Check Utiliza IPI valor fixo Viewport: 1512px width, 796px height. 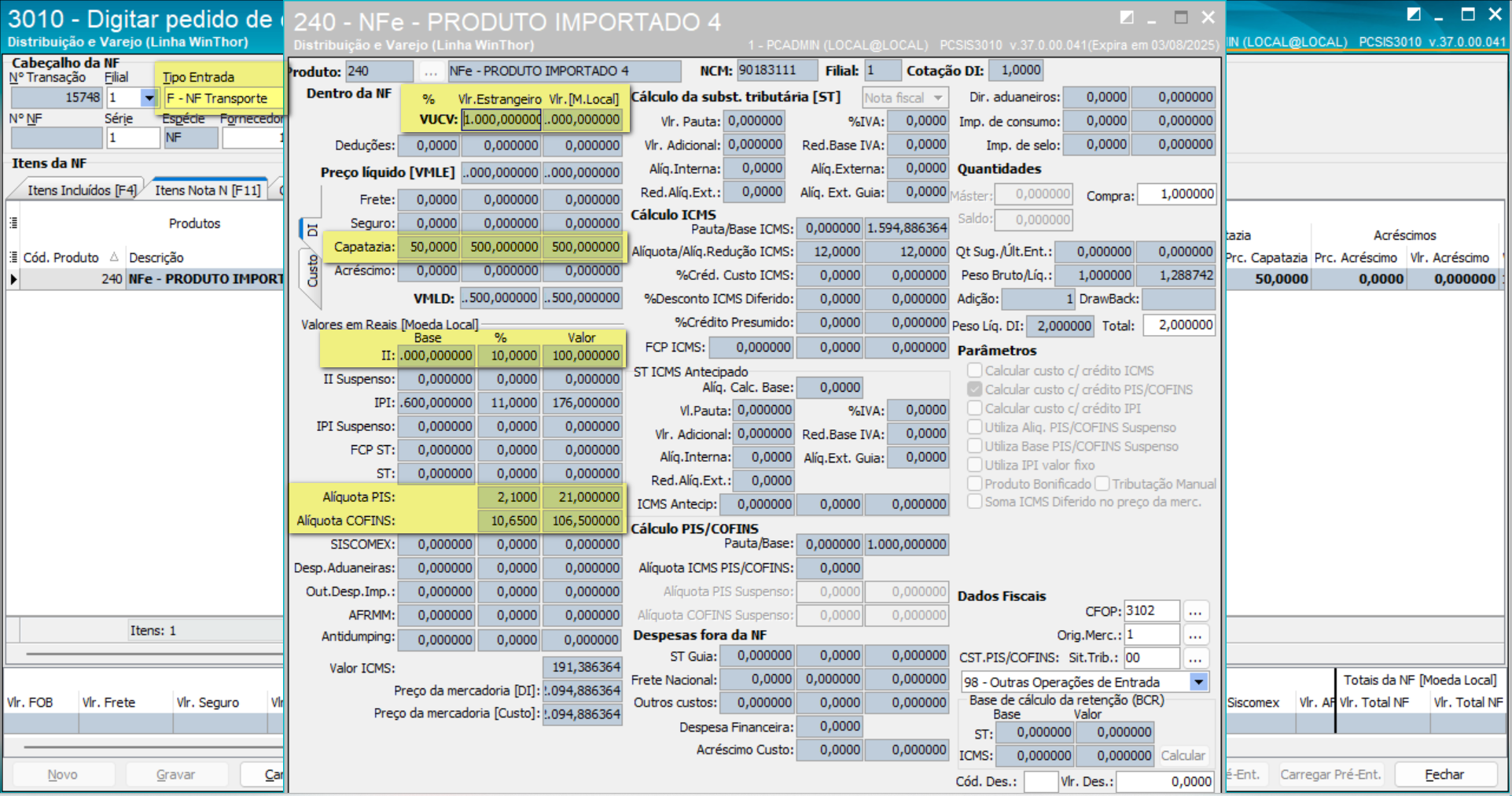[x=975, y=465]
